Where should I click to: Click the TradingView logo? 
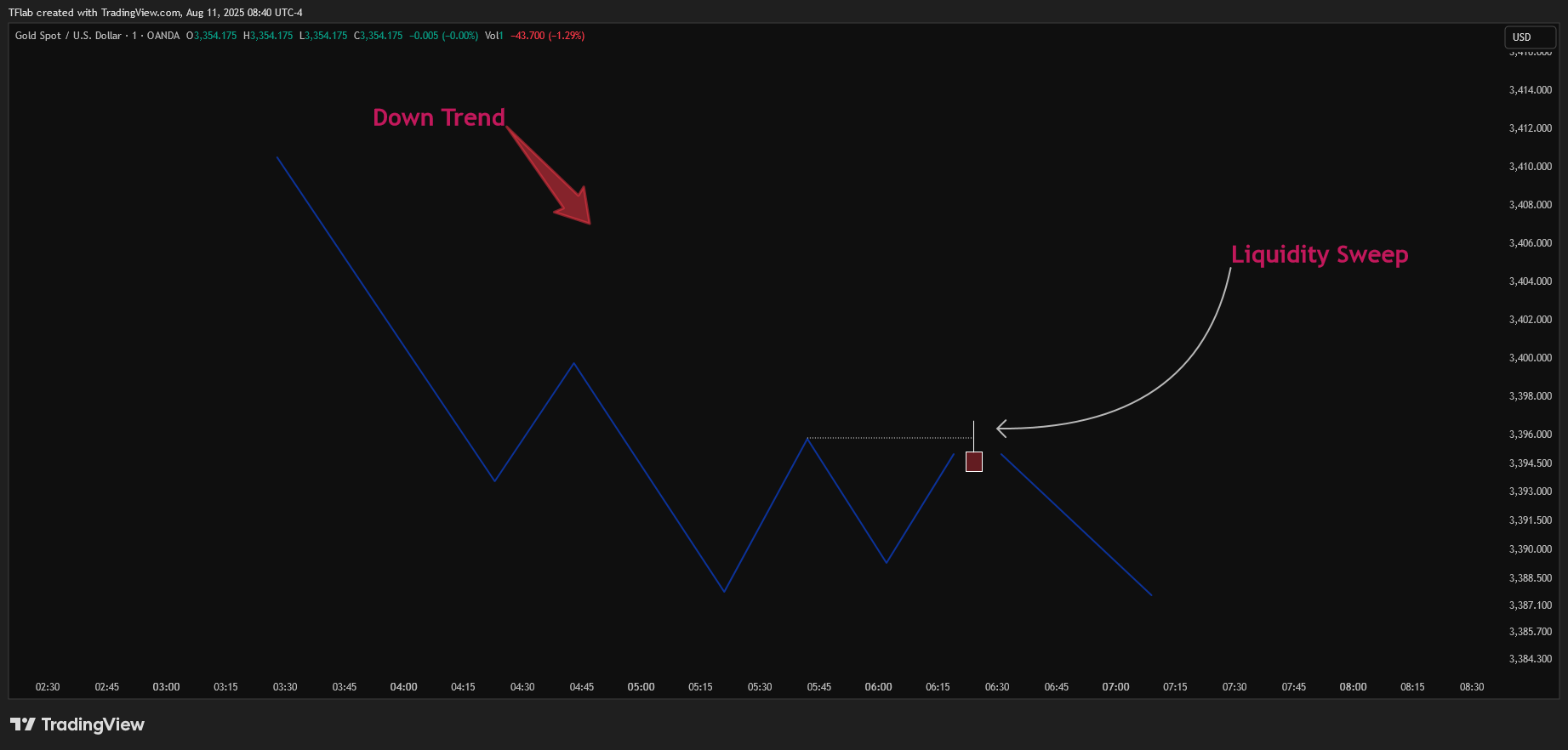pos(77,724)
